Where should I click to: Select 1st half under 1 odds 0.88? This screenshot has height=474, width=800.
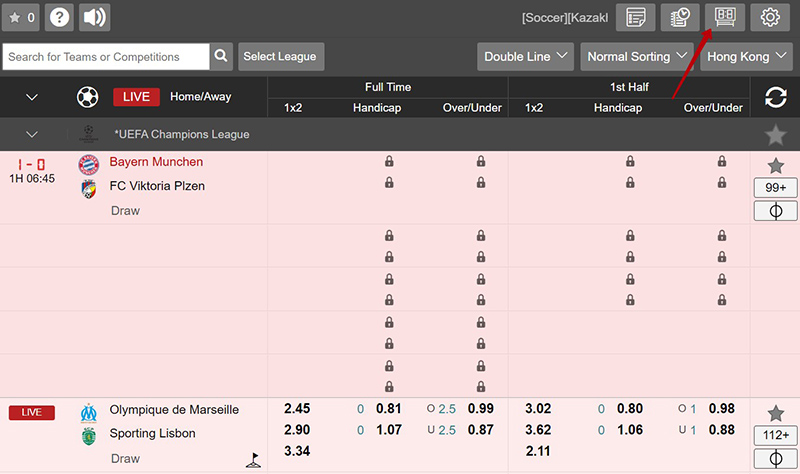point(722,430)
